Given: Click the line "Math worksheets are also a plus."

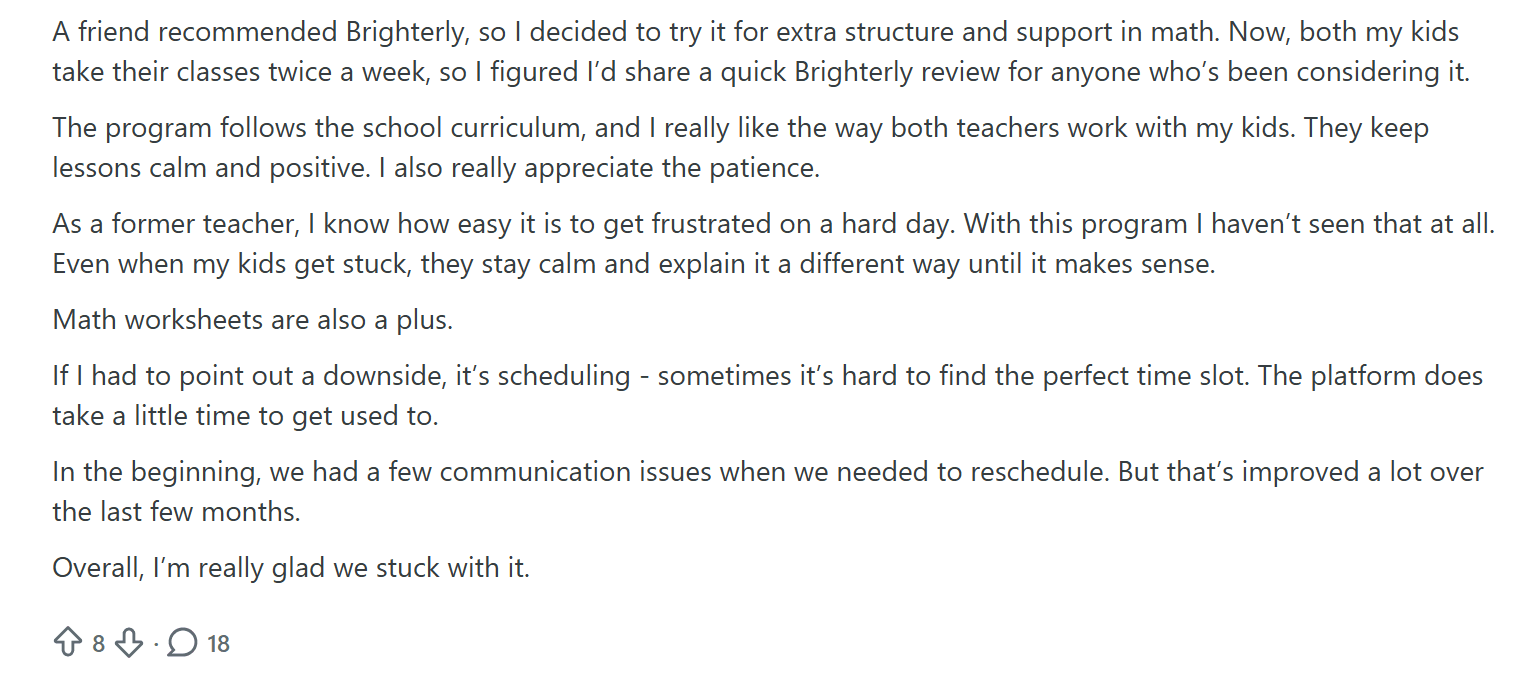Looking at the screenshot, I should [253, 320].
